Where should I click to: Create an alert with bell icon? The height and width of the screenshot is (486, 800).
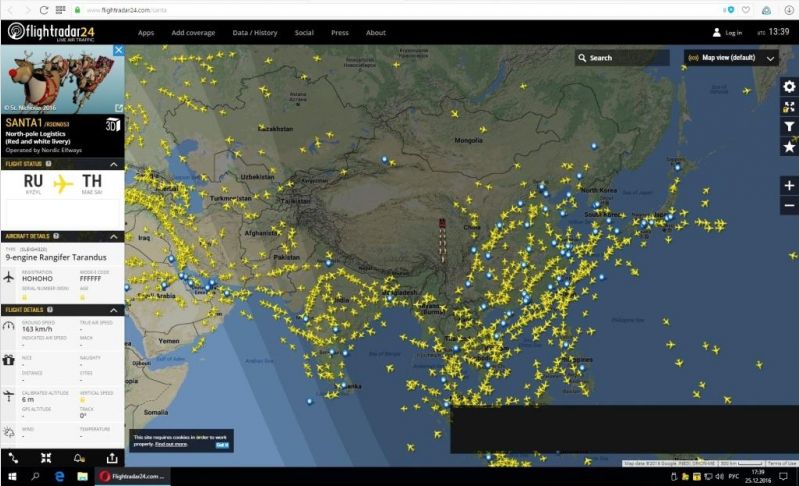tap(79, 458)
